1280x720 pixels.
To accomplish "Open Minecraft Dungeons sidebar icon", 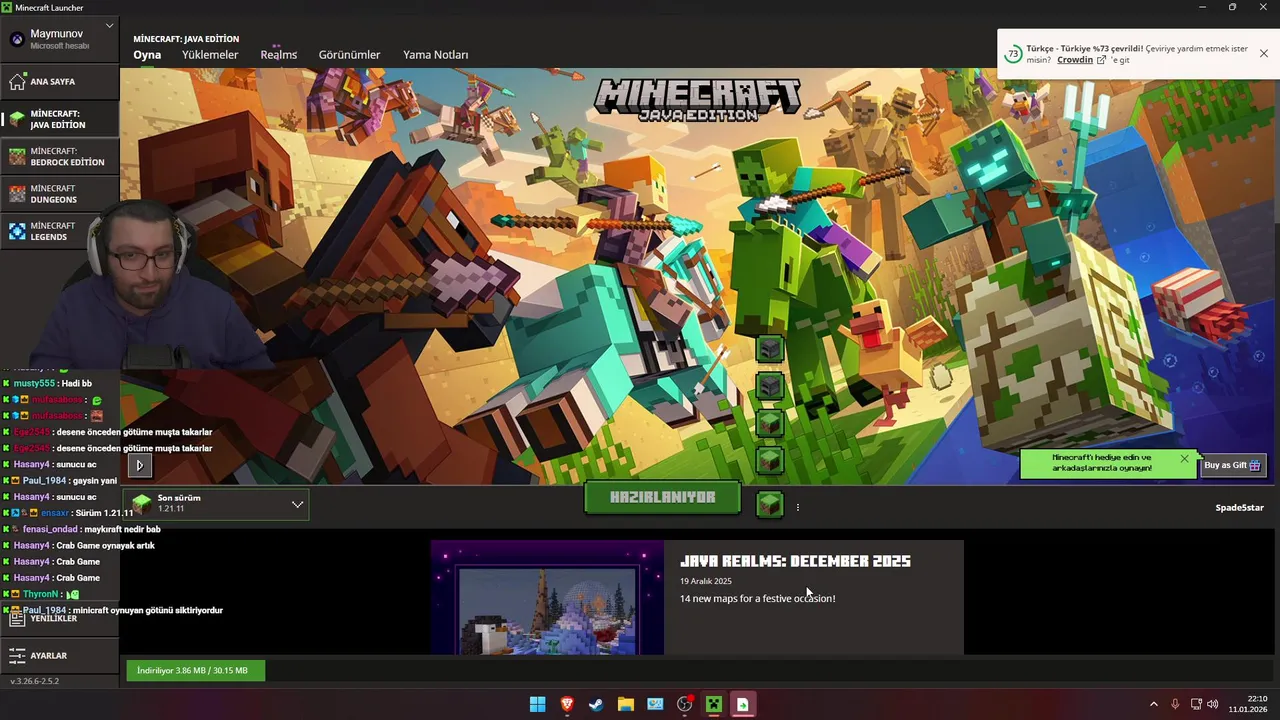I will tap(17, 193).
